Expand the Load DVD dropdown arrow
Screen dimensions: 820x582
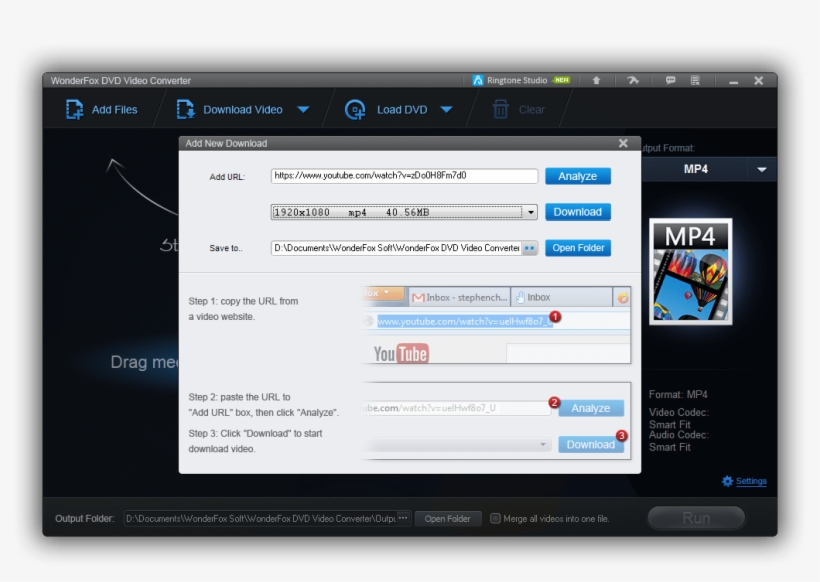[446, 110]
